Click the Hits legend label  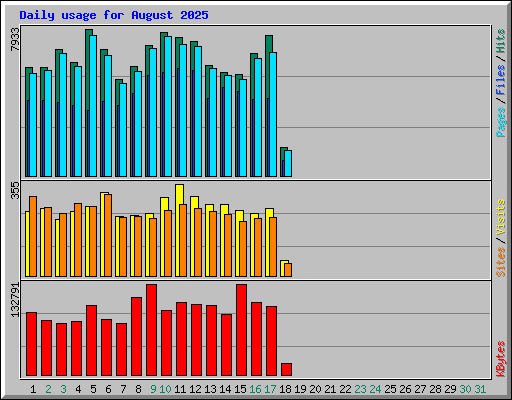[x=500, y=41]
